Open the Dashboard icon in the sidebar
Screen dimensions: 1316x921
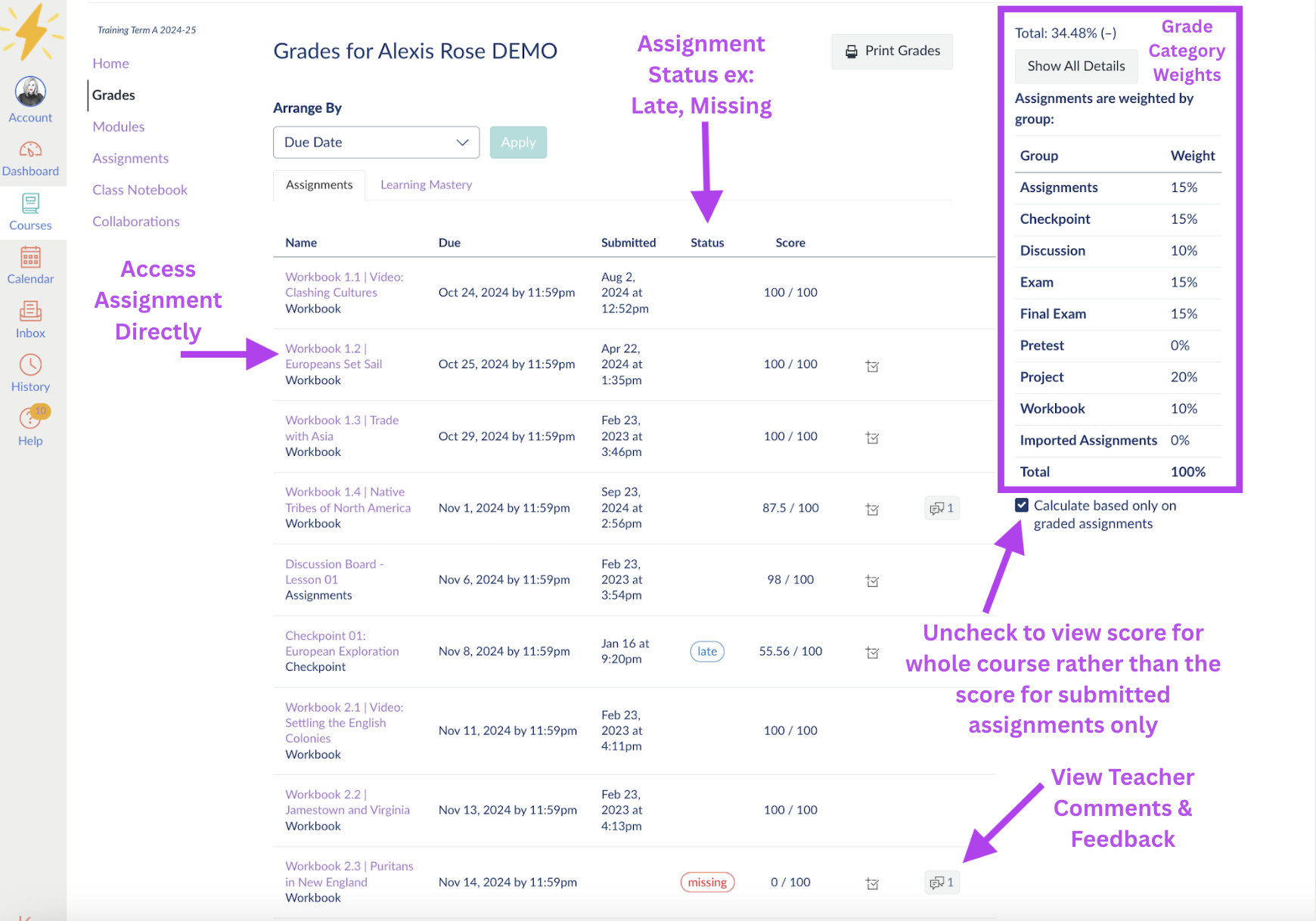pyautogui.click(x=30, y=150)
